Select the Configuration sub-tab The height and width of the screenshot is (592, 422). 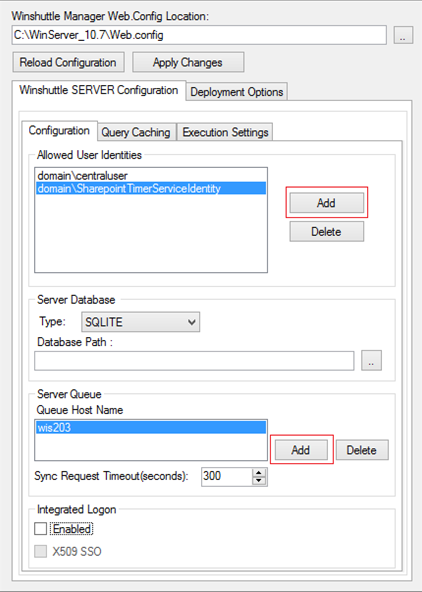59,131
